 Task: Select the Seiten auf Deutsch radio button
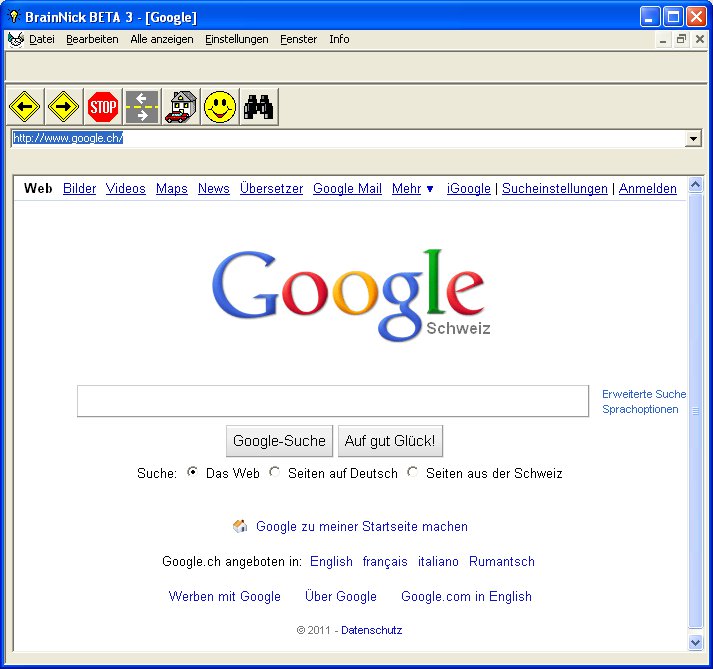pyautogui.click(x=274, y=472)
